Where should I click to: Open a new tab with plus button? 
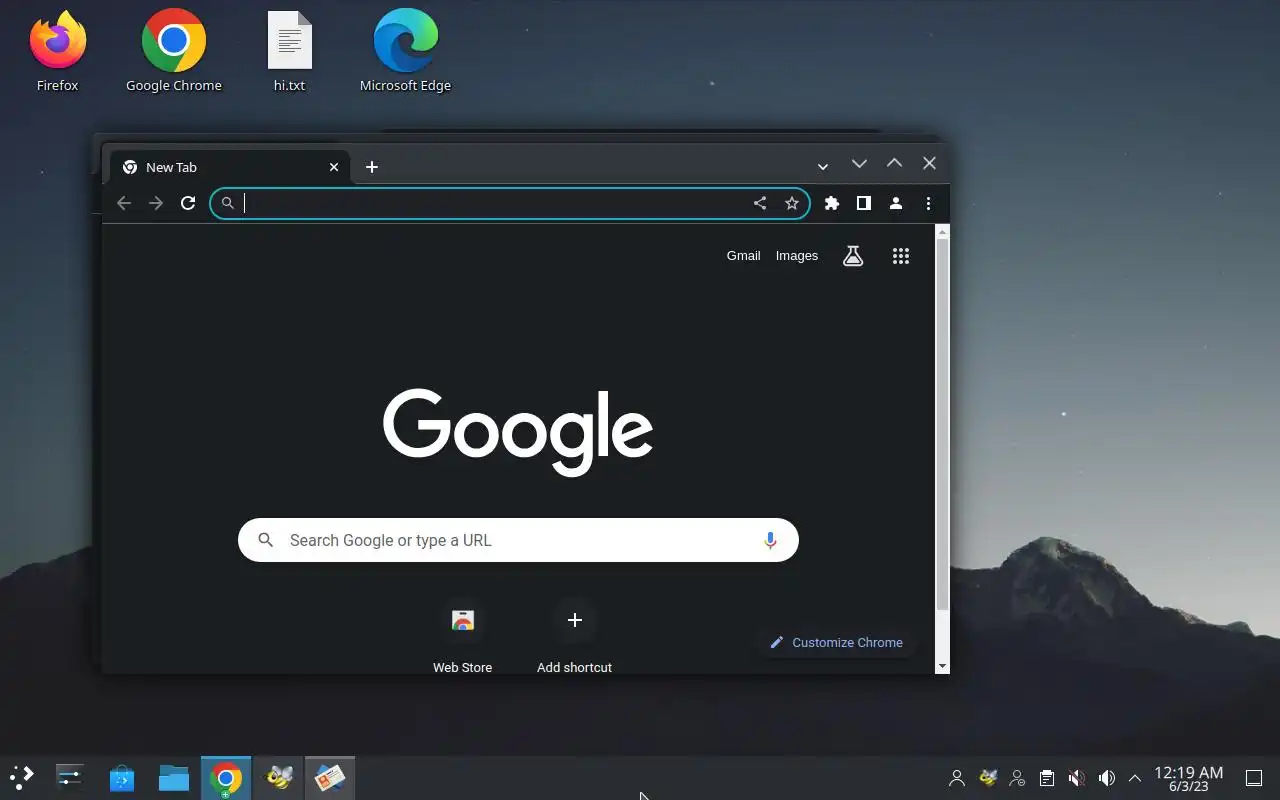pos(372,167)
